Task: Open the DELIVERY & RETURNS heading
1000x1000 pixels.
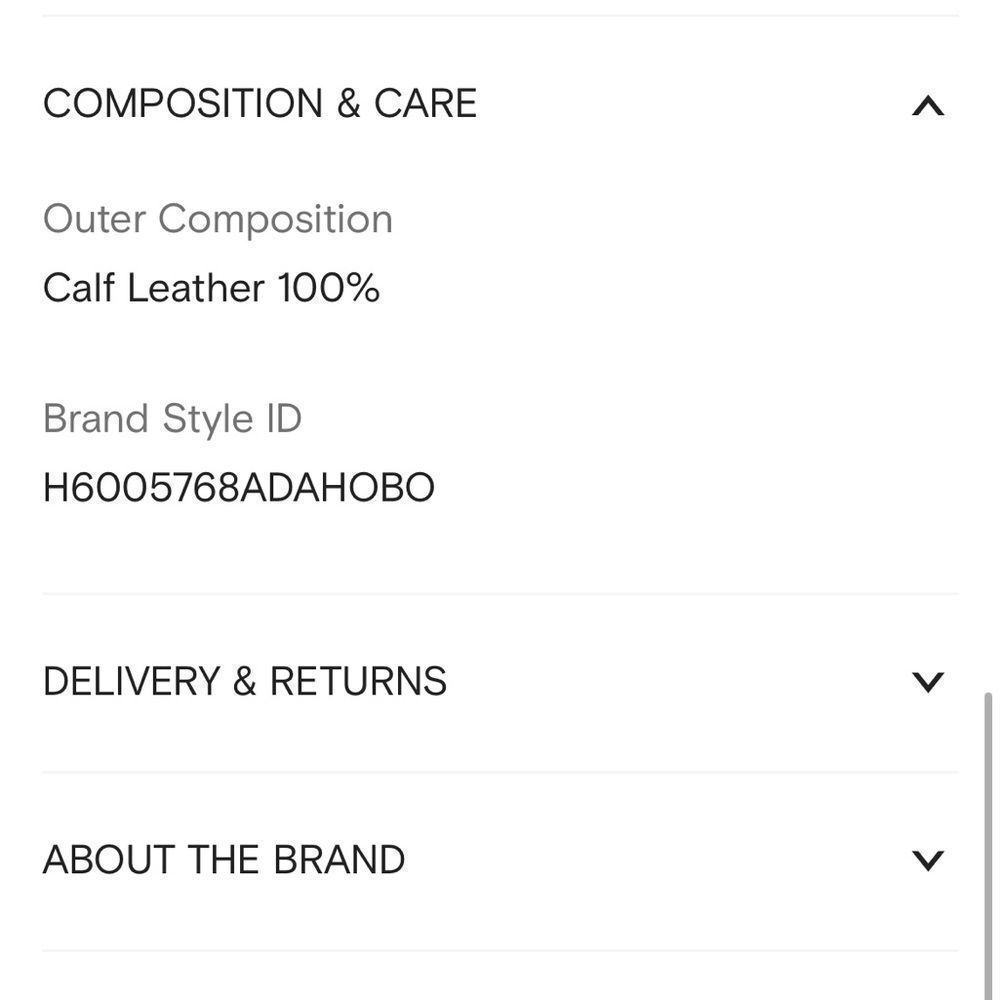Action: (245, 680)
